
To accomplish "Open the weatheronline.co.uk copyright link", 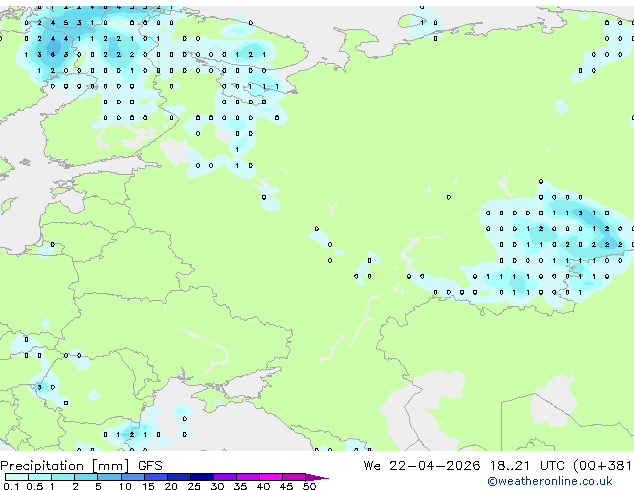I will point(550,481).
